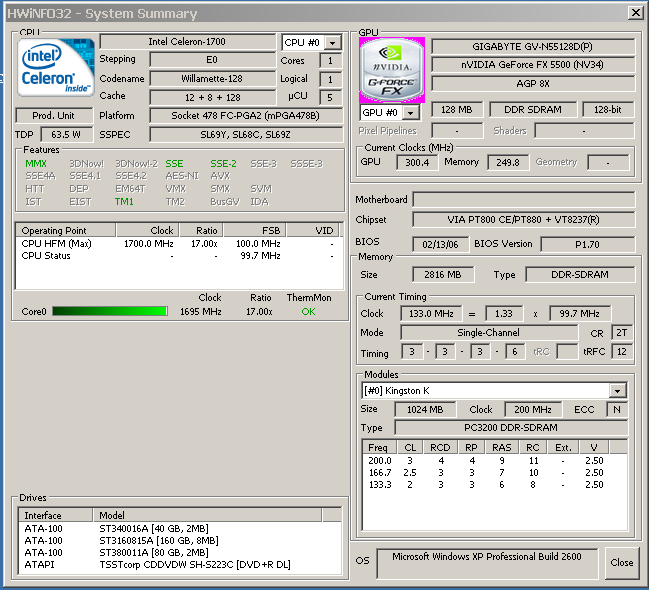Click the 63.5 W TDP field
The height and width of the screenshot is (590, 649).
tap(66, 135)
